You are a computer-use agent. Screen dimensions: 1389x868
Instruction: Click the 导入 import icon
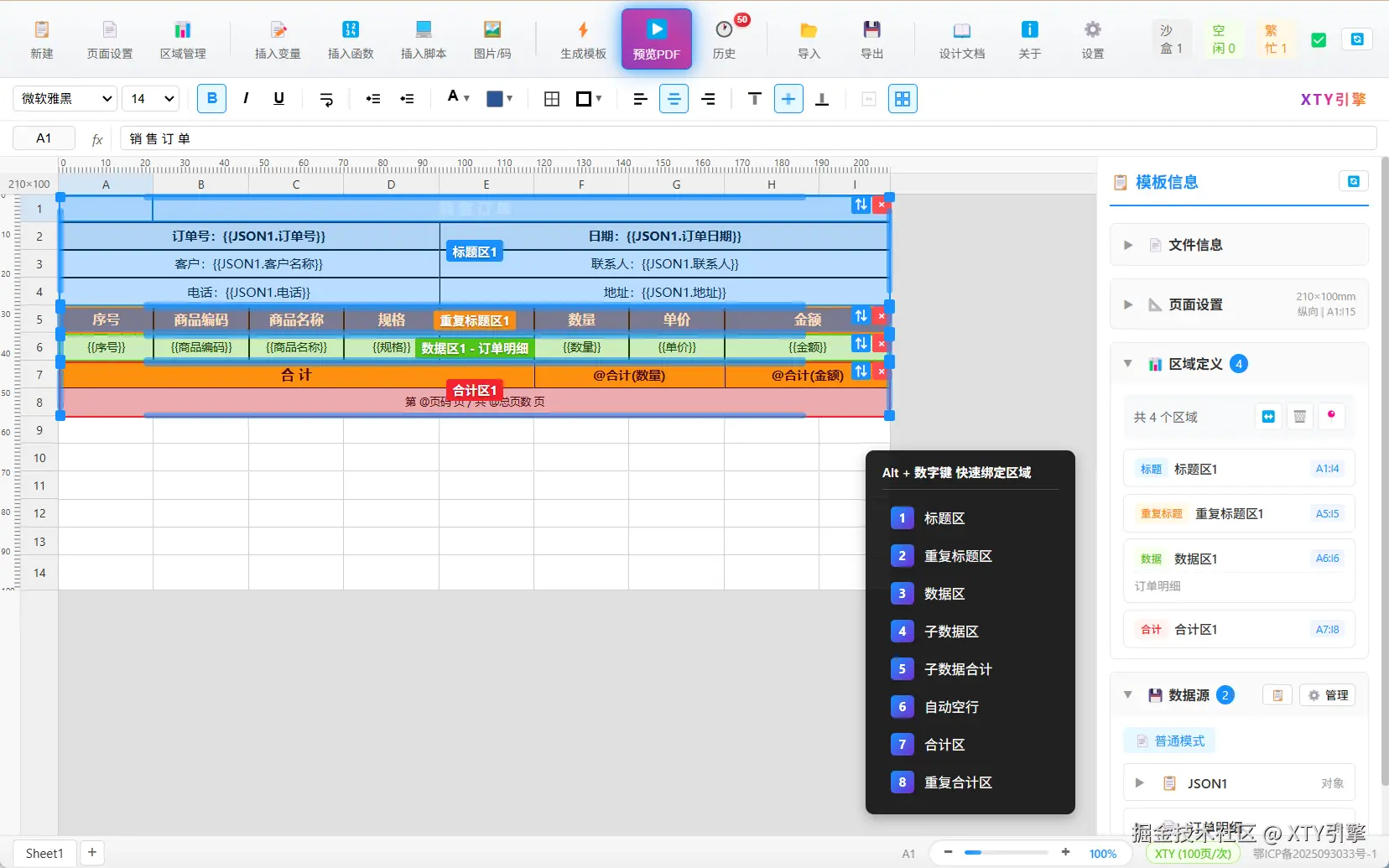point(809,39)
